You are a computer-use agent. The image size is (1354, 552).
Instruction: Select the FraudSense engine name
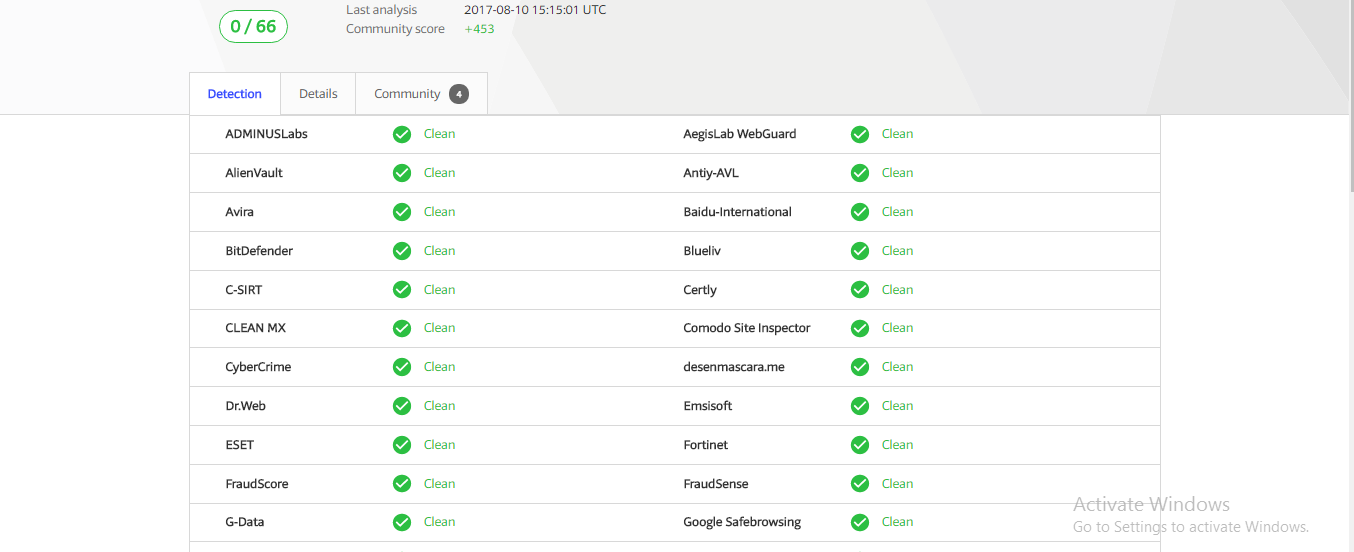pyautogui.click(x=716, y=484)
